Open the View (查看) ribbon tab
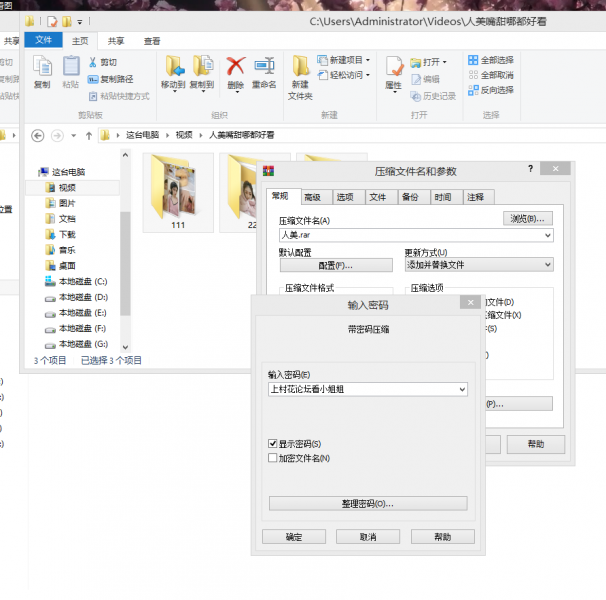Viewport: 606px width, 600px height. click(x=152, y=41)
